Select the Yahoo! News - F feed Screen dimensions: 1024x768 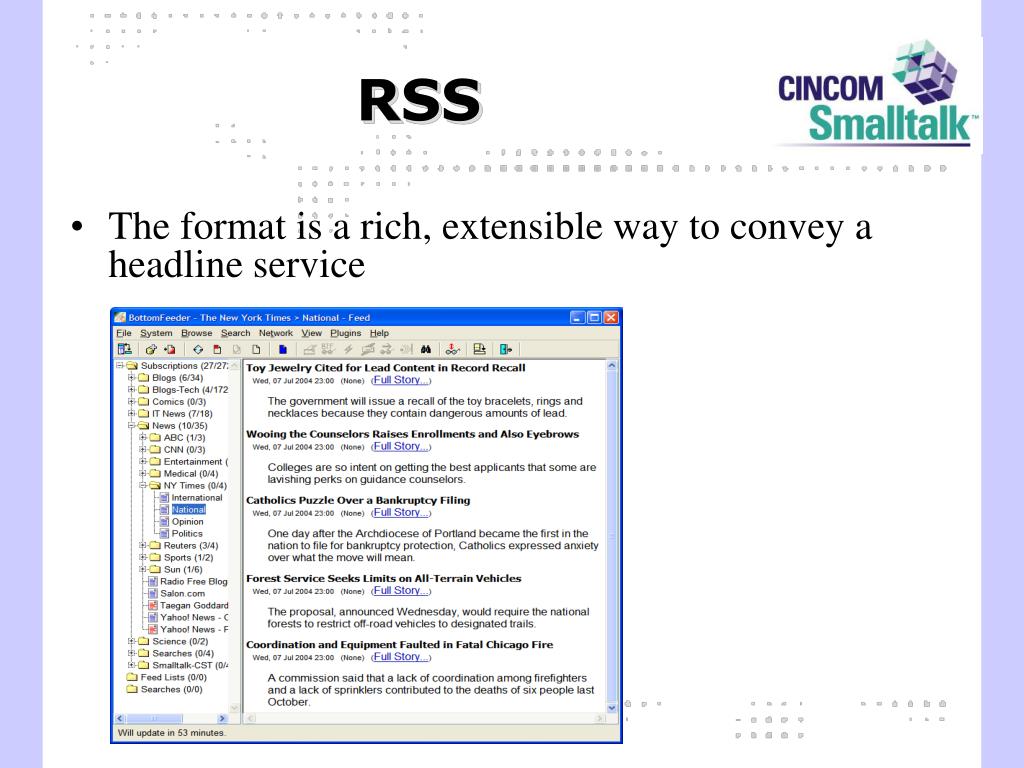point(194,630)
